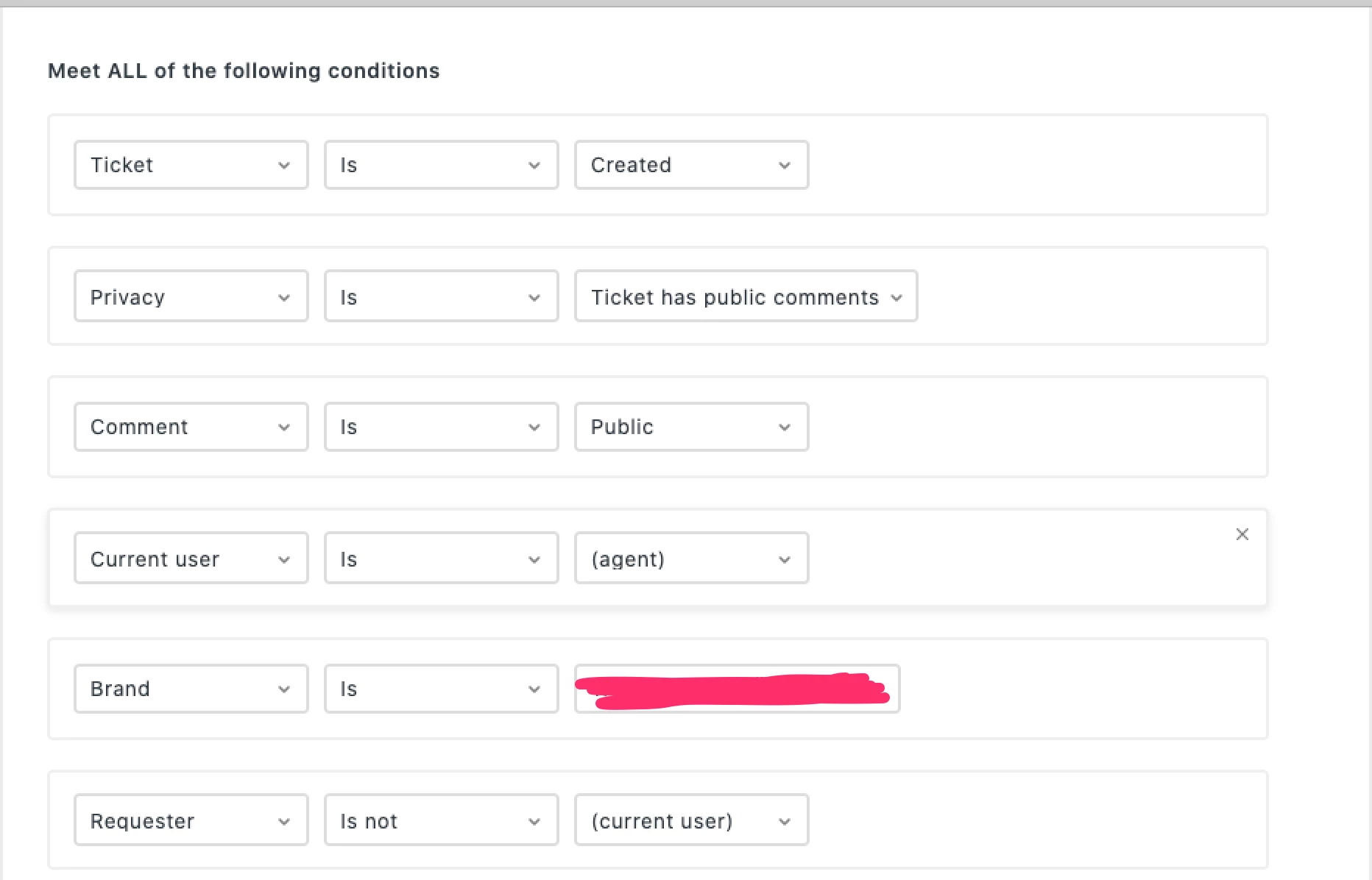Viewport: 1372px width, 880px height.
Task: Click the Meet ALL conditions heading
Action: point(244,71)
